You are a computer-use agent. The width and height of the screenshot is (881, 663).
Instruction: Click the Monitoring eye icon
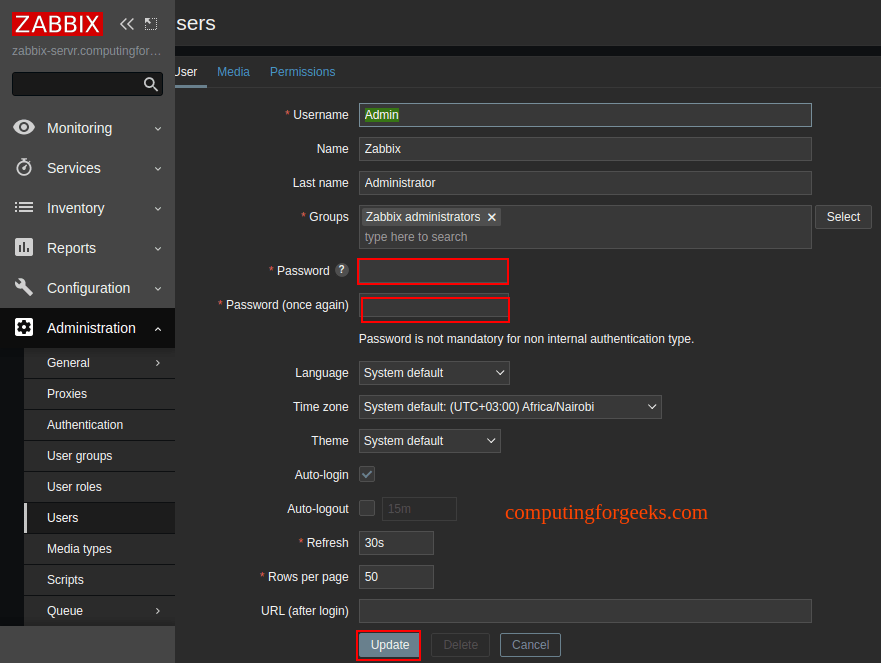point(24,128)
